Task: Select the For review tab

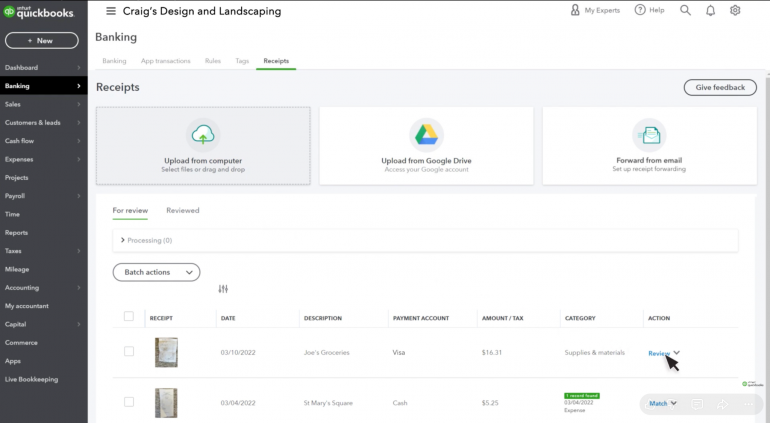Action: 130,210
